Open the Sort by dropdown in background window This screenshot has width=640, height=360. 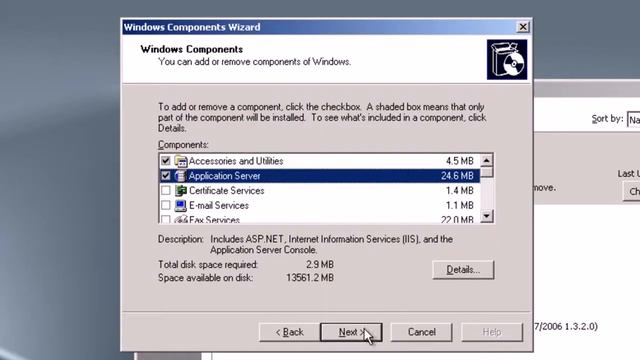click(633, 120)
